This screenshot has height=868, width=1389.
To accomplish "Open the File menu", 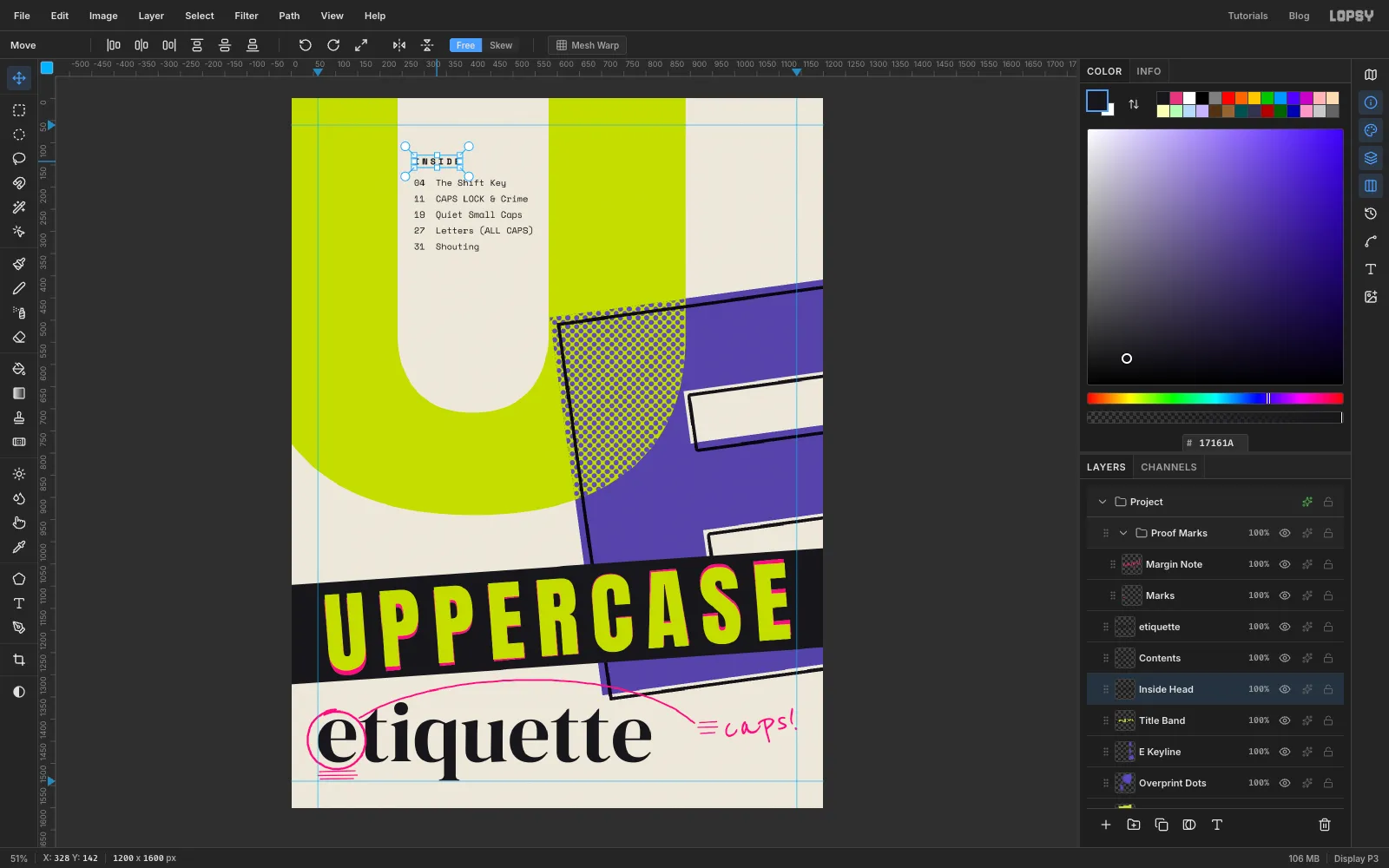I will point(22,16).
